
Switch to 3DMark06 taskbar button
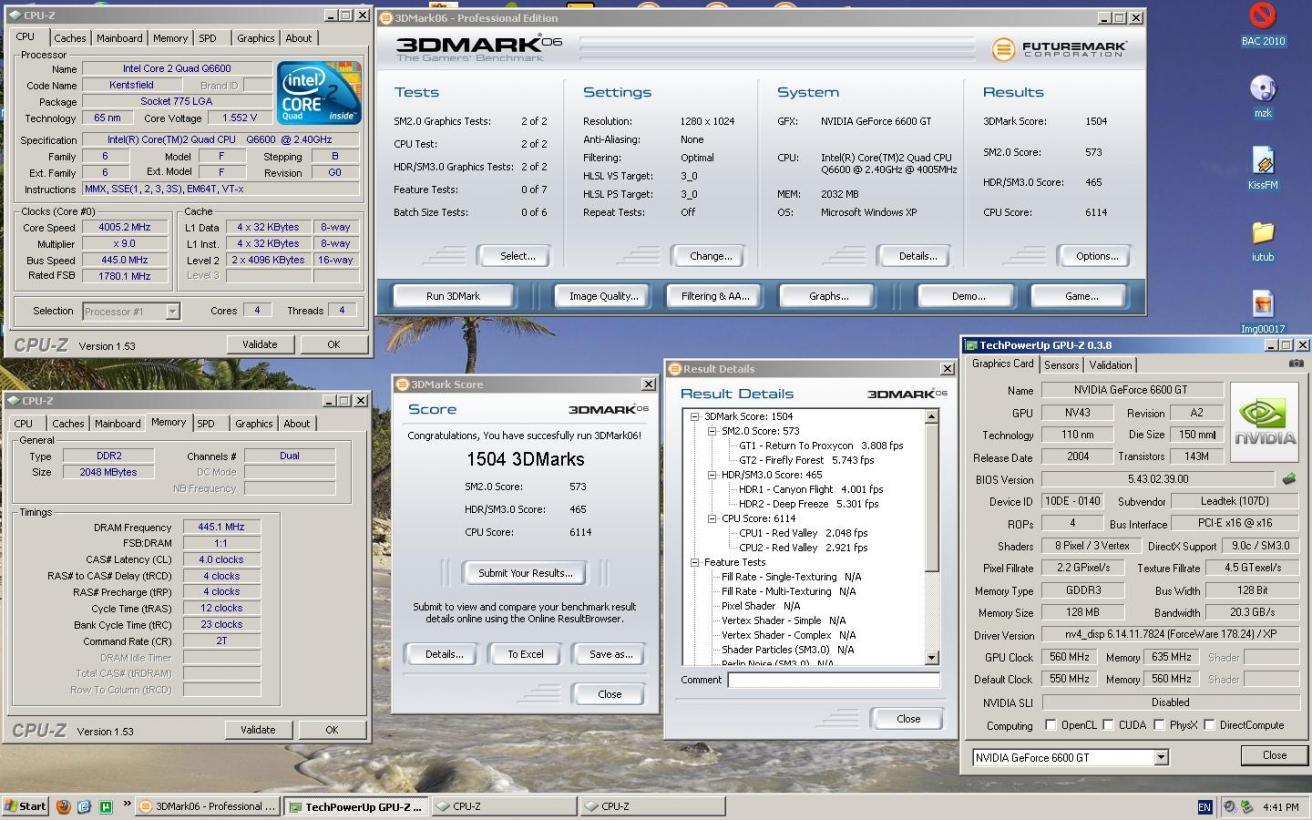(207, 806)
